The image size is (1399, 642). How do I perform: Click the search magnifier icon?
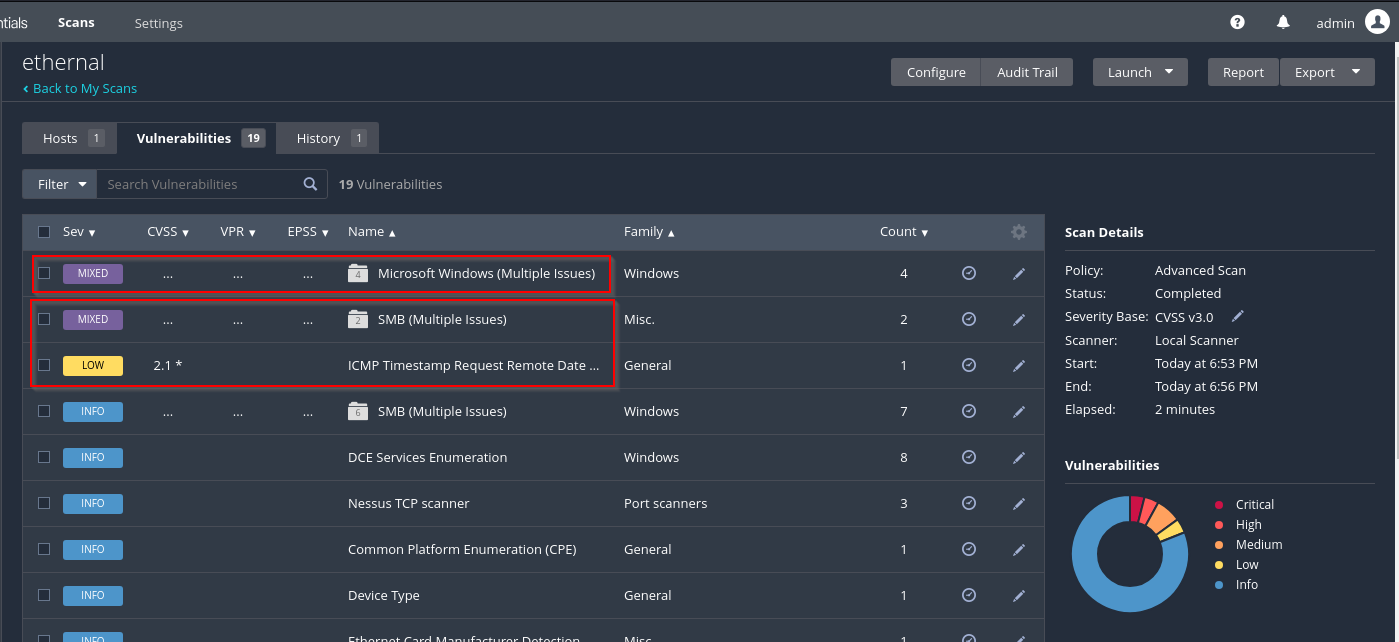coord(311,184)
